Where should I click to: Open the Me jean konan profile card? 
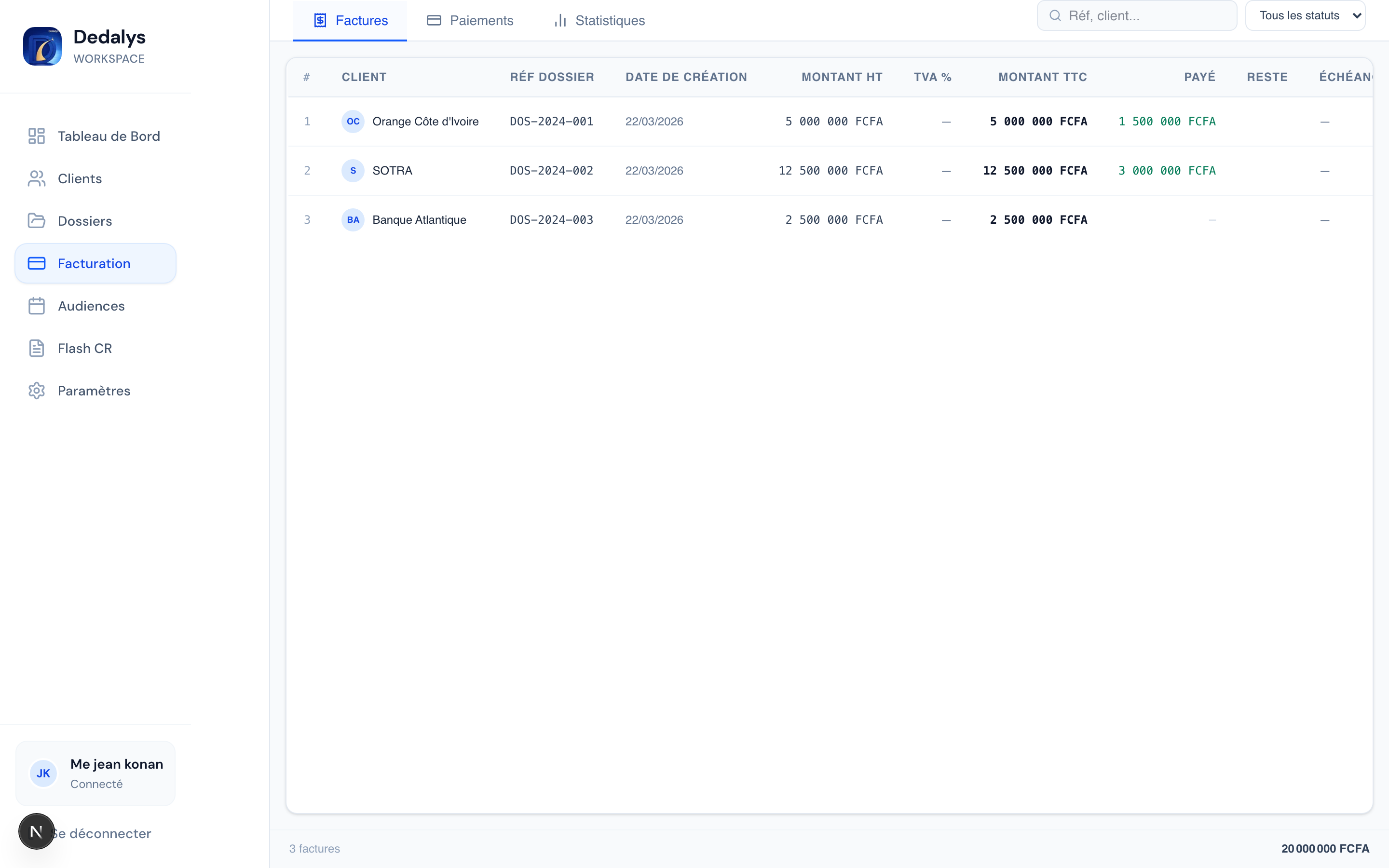(95, 773)
